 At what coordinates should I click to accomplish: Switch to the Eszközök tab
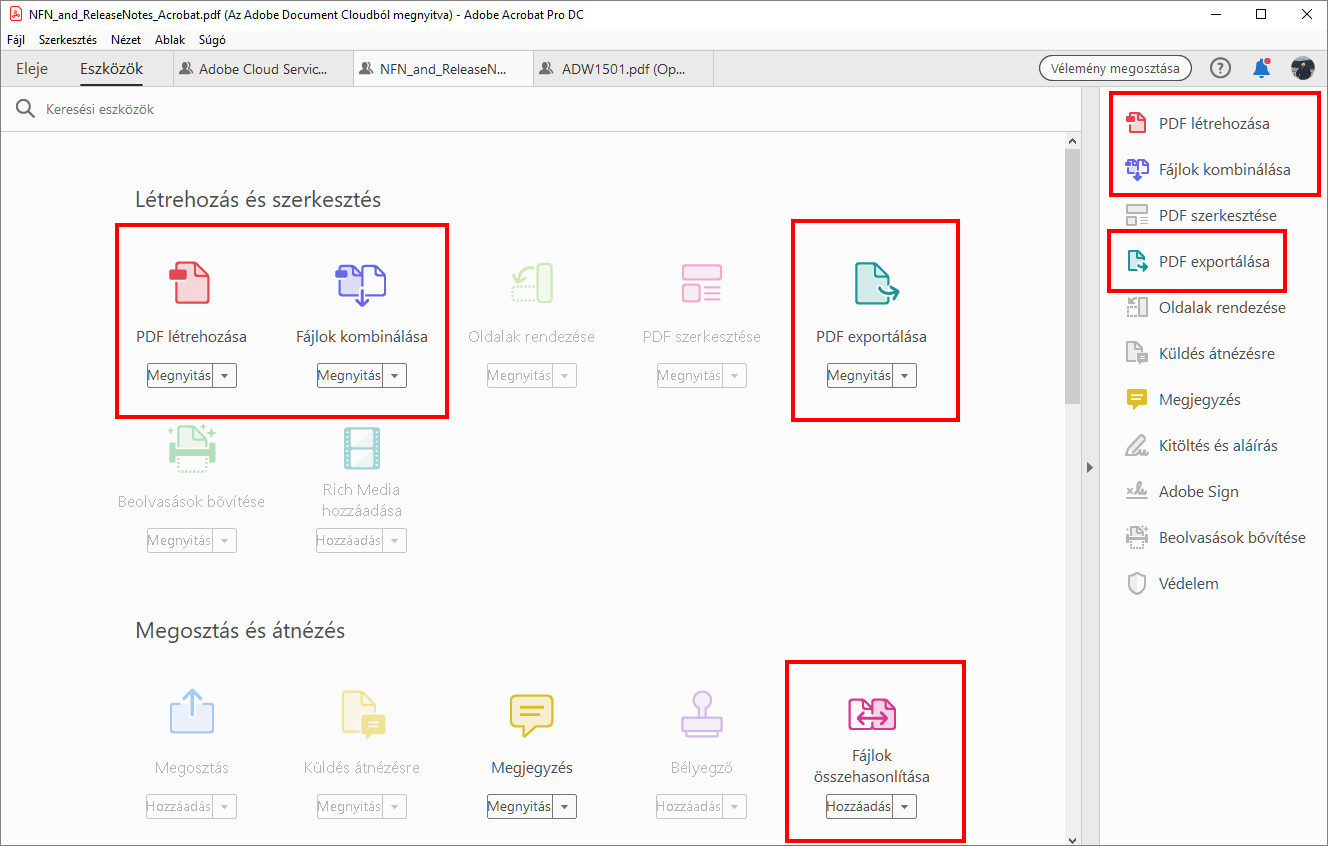coord(112,69)
